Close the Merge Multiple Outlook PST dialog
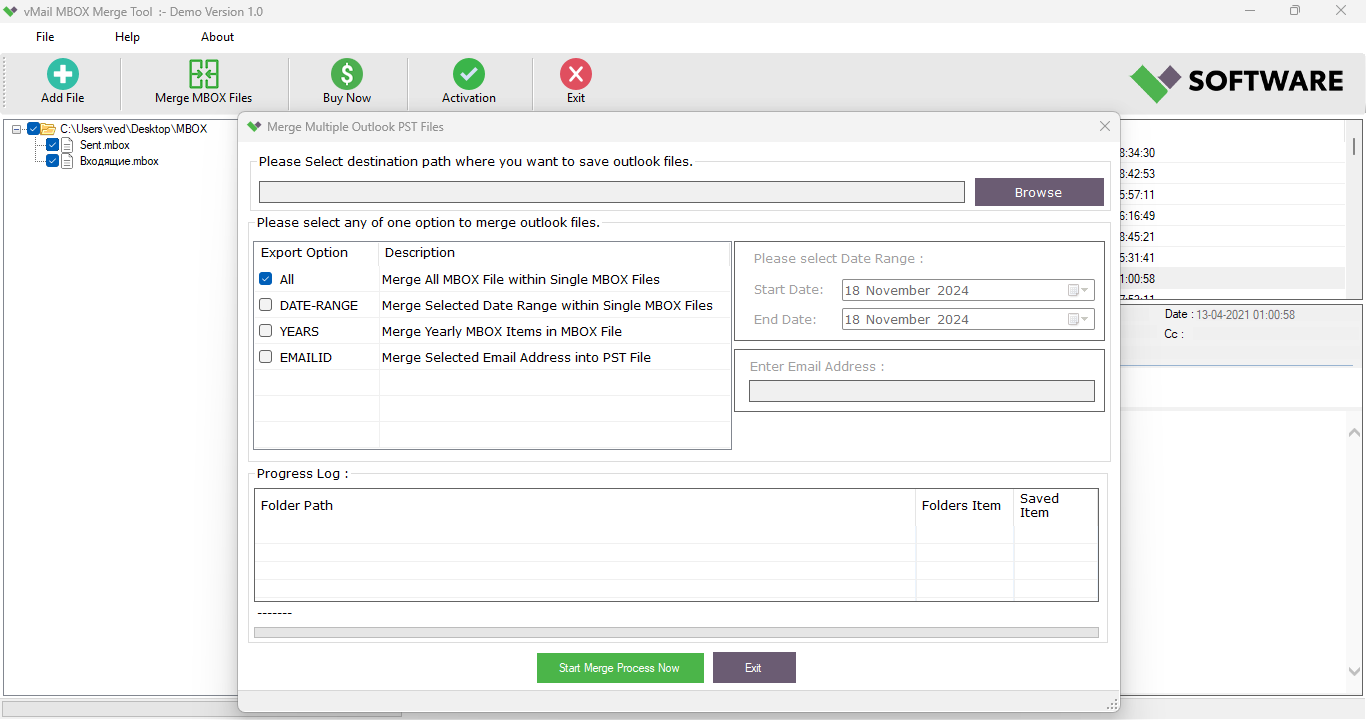Screen dimensions: 1366x720 click(x=1105, y=127)
